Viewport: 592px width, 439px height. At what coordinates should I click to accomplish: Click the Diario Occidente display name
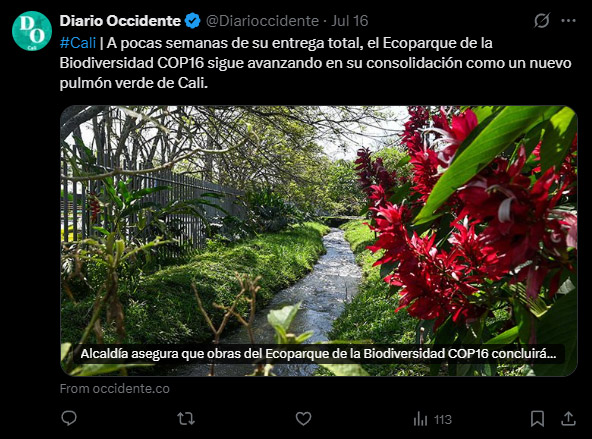(x=120, y=21)
